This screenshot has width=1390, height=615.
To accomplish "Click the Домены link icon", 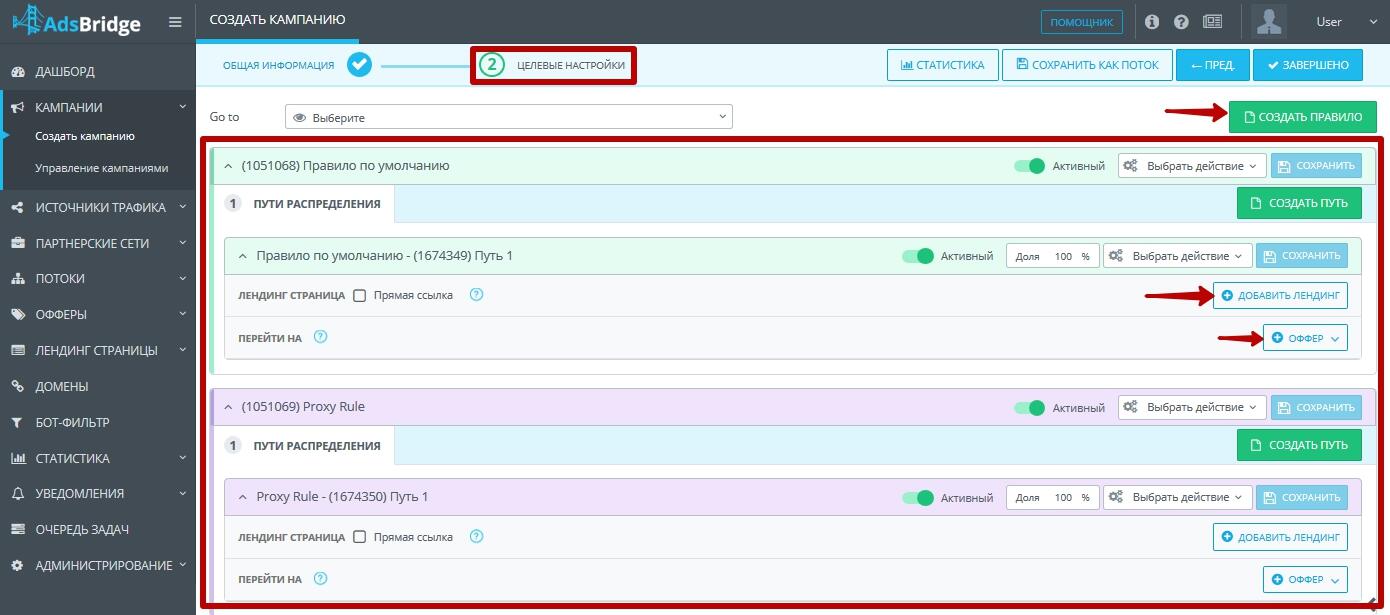I will pyautogui.click(x=17, y=386).
